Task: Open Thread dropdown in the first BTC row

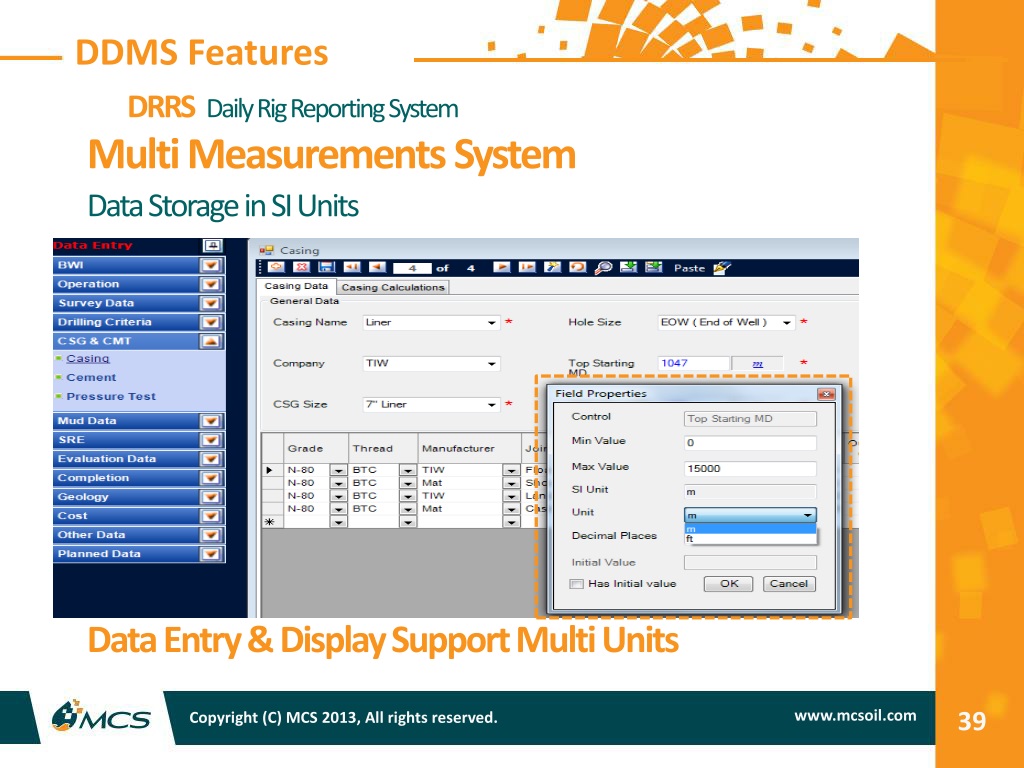Action: [407, 470]
